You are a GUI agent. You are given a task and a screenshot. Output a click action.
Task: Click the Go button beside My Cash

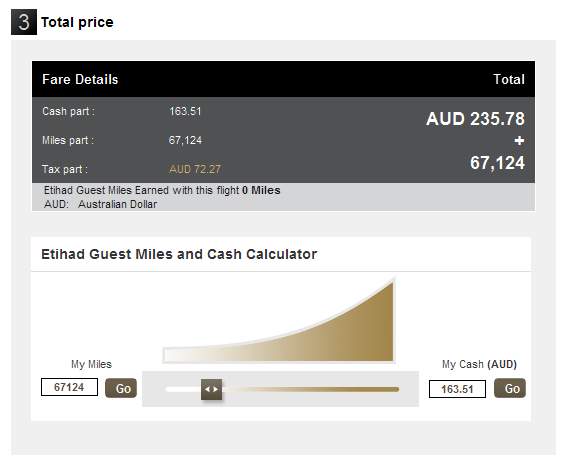tap(510, 388)
